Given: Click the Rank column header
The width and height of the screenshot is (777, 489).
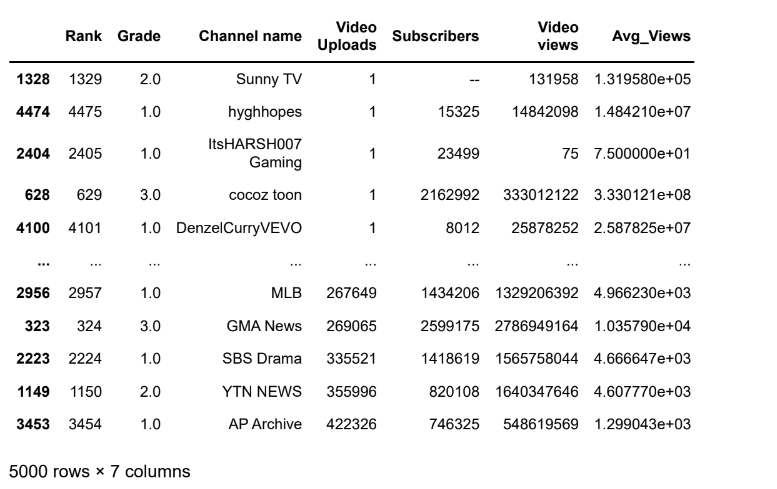Looking at the screenshot, I should (83, 36).
